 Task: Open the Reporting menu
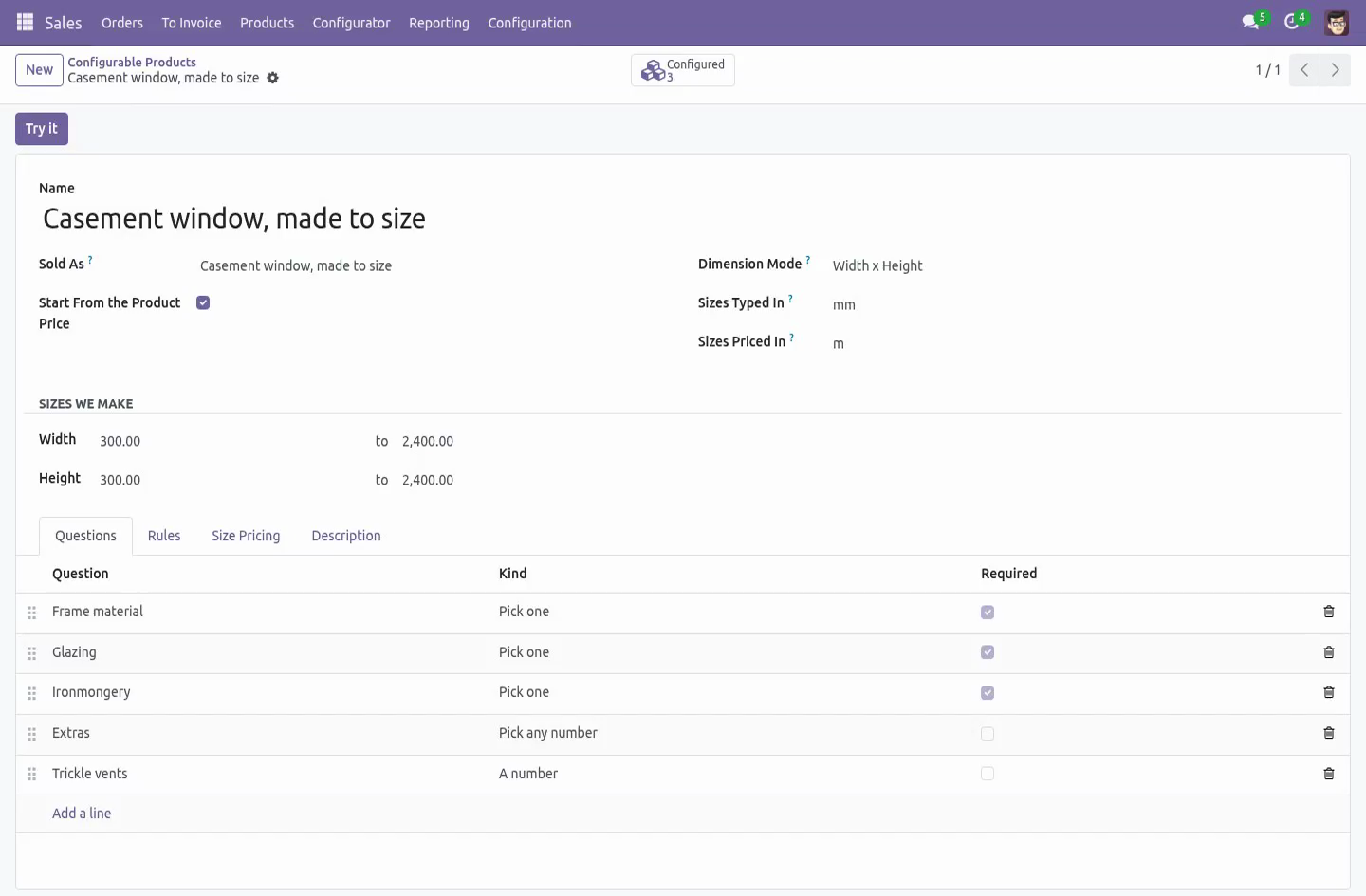pyautogui.click(x=439, y=23)
